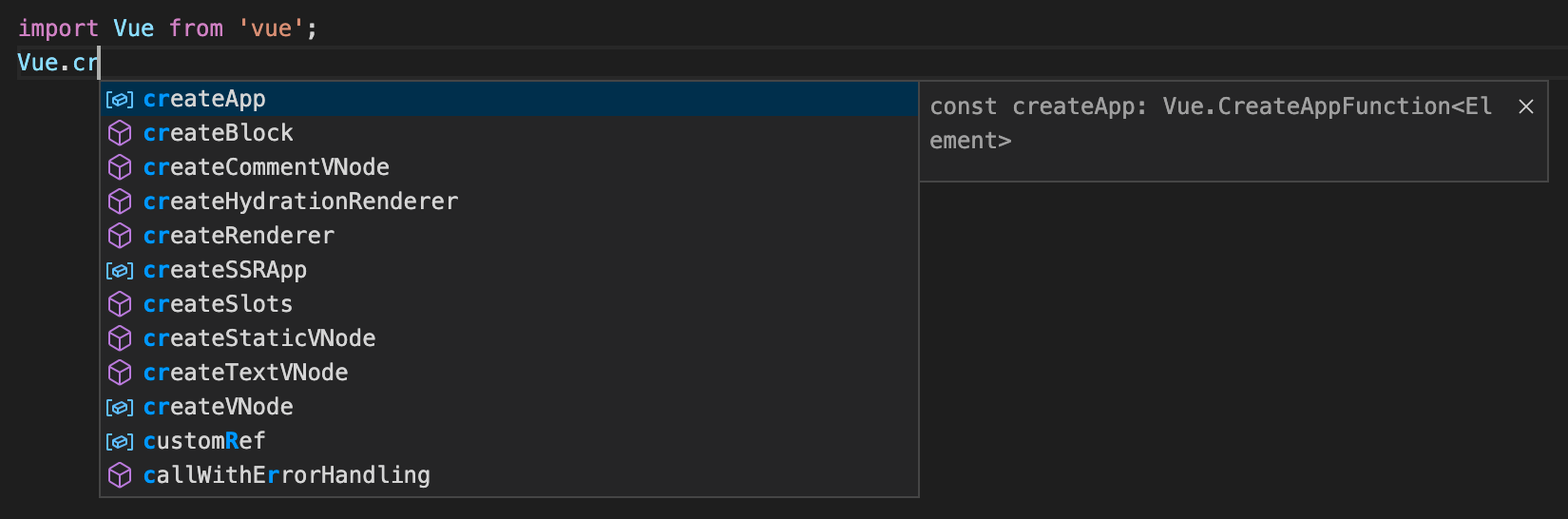Image resolution: width=1568 pixels, height=519 pixels.
Task: Place cursor on the import Vue line
Action: point(167,29)
